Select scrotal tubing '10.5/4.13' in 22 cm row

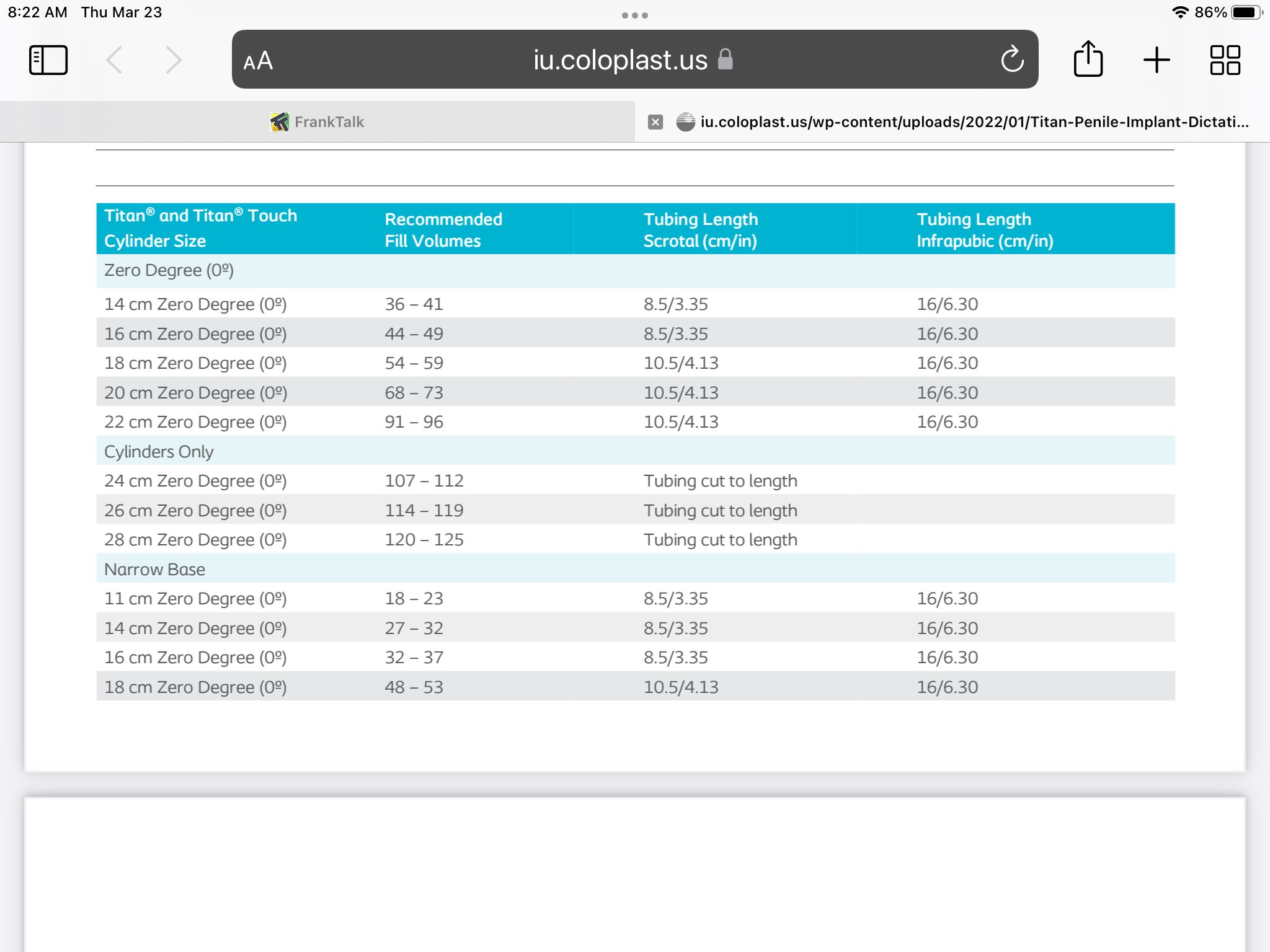(681, 422)
